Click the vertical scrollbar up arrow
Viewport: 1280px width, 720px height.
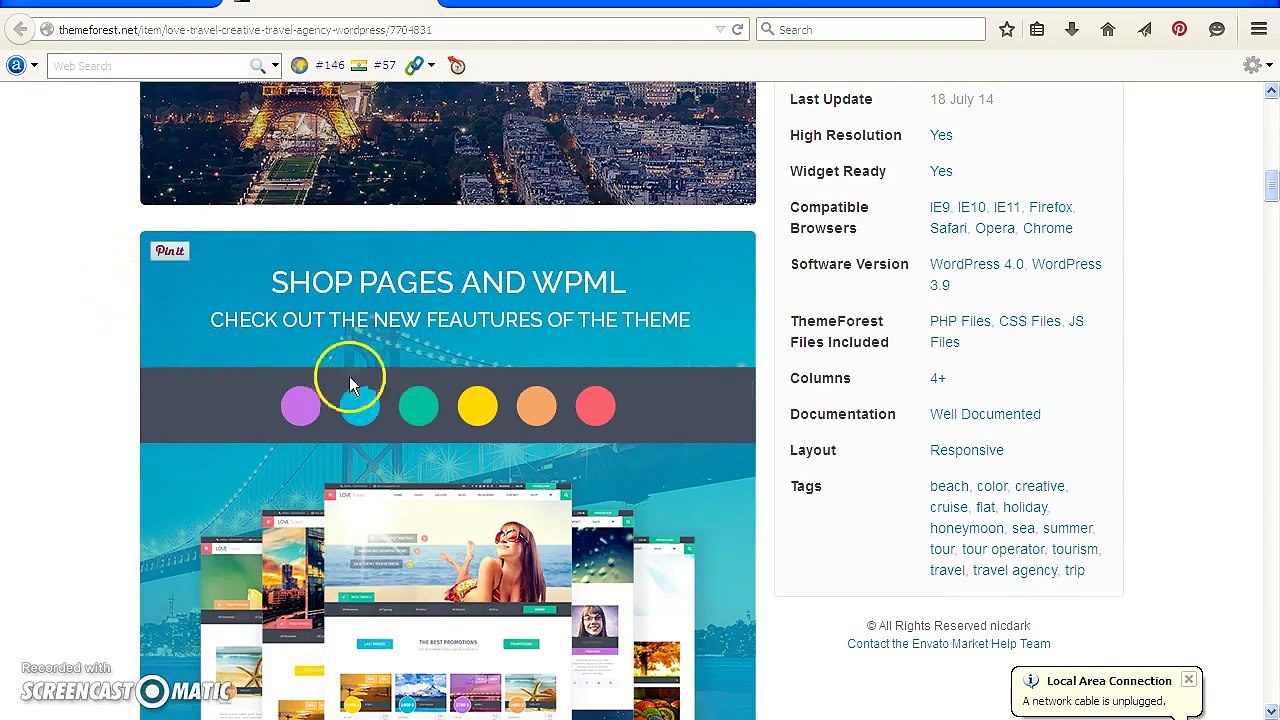pyautogui.click(x=1271, y=91)
